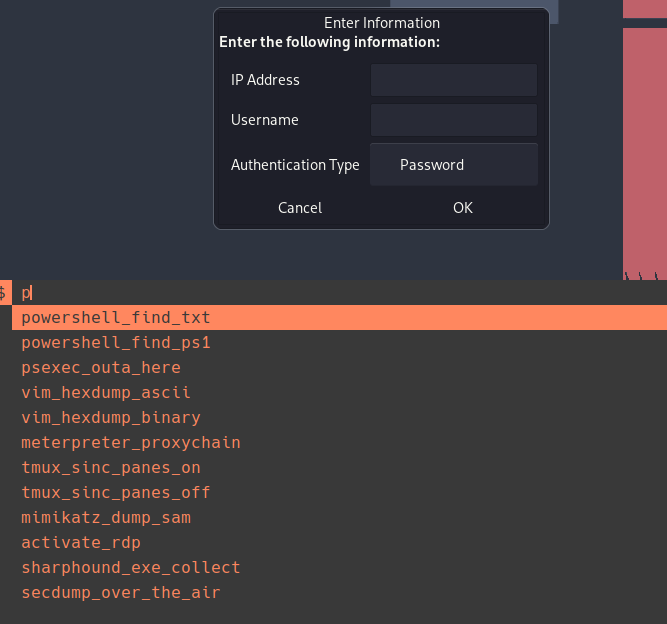Click the launcher search field containing 'p'

(x=300, y=293)
